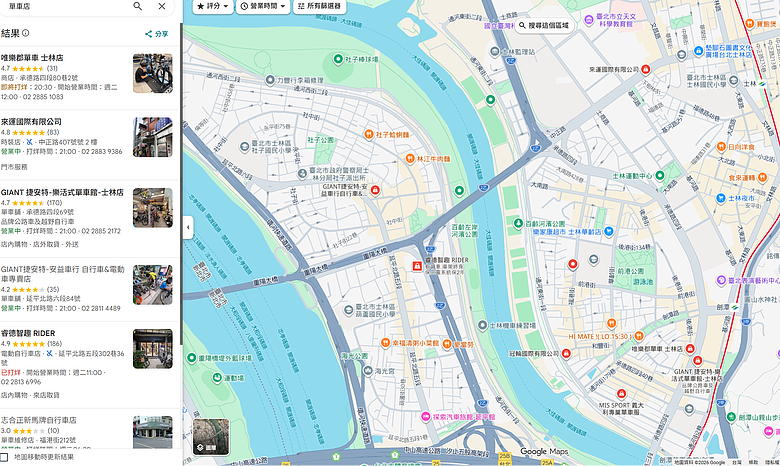Screen dimensions: 780x466
Task: Click 社子棒球場 green map pin
Action: (x=338, y=59)
